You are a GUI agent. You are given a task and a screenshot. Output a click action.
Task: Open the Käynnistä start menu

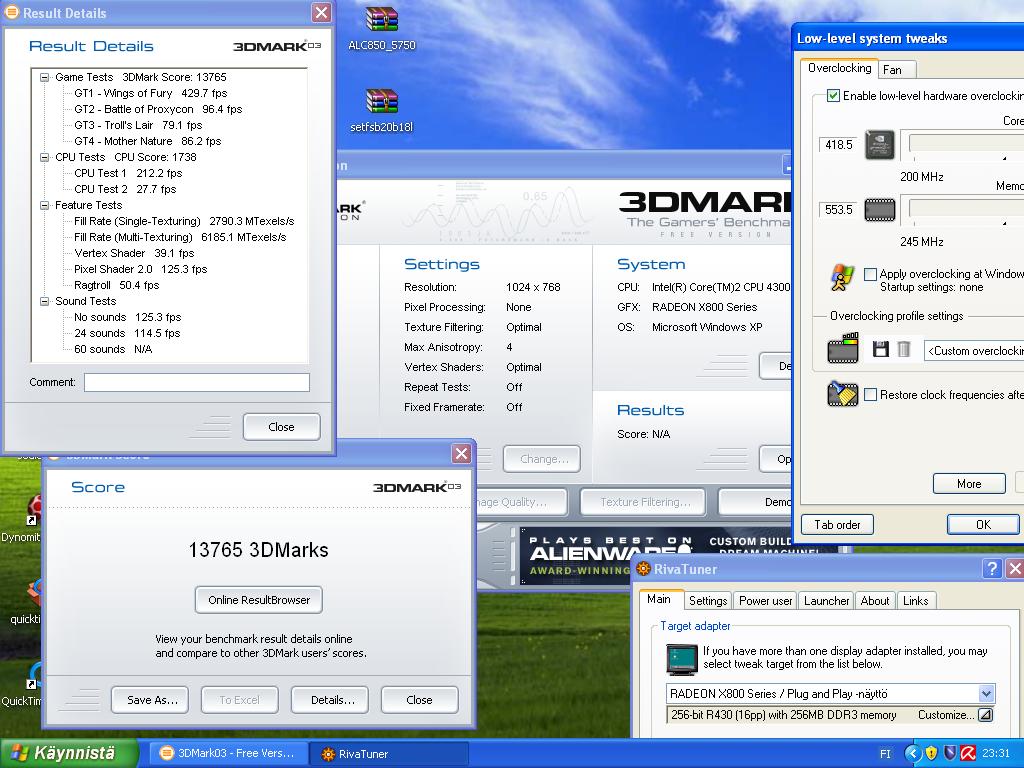click(69, 753)
